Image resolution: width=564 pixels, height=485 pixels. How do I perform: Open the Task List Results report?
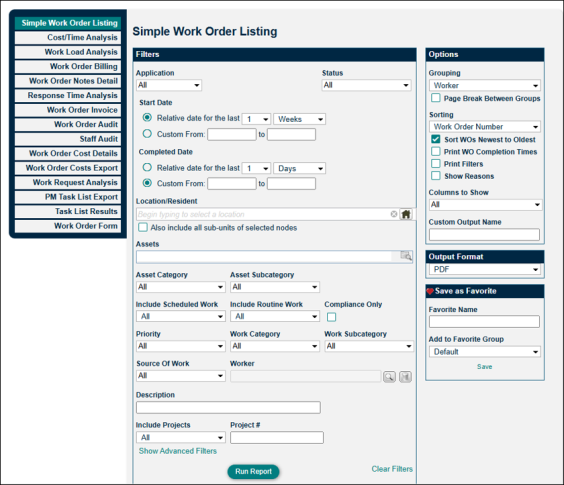coord(68,211)
